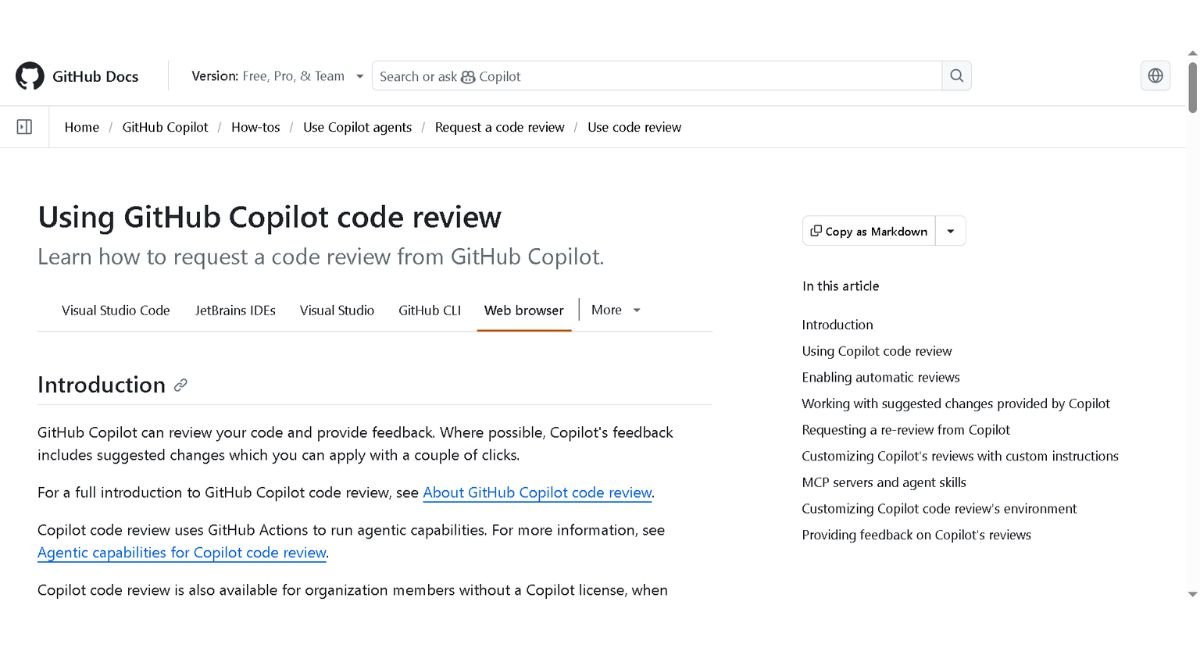
Task: Jump to Working with suggested changes section
Action: pyautogui.click(x=956, y=404)
